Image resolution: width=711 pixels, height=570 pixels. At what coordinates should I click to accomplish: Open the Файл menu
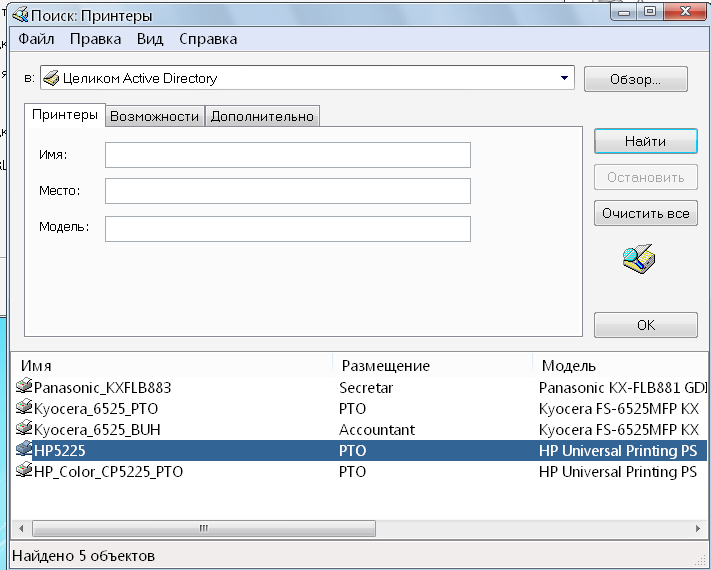click(x=36, y=39)
